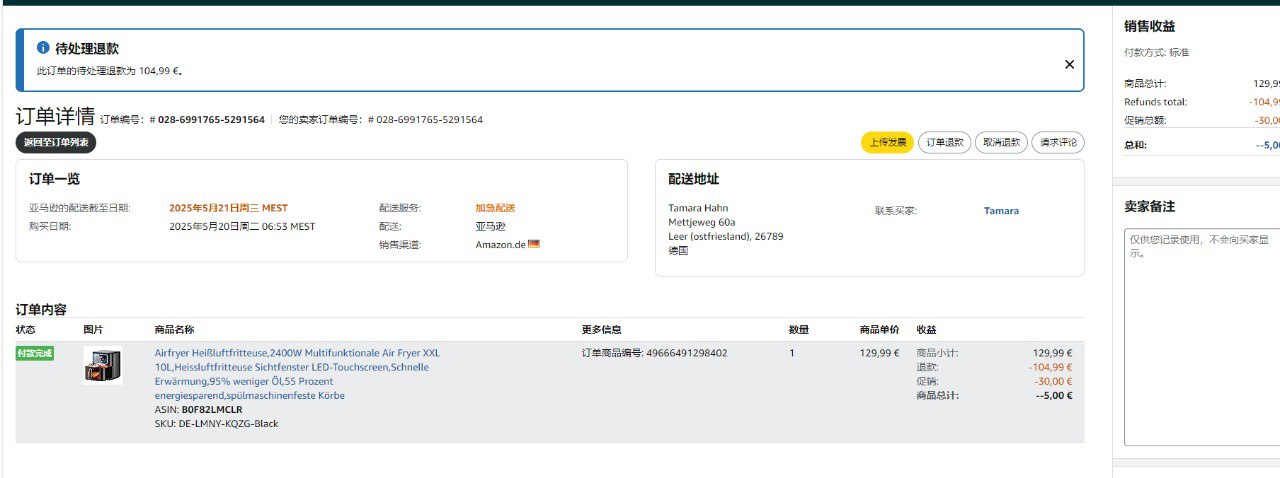Click the orange 加急配送 shipping service text
This screenshot has width=1280, height=478.
point(495,208)
